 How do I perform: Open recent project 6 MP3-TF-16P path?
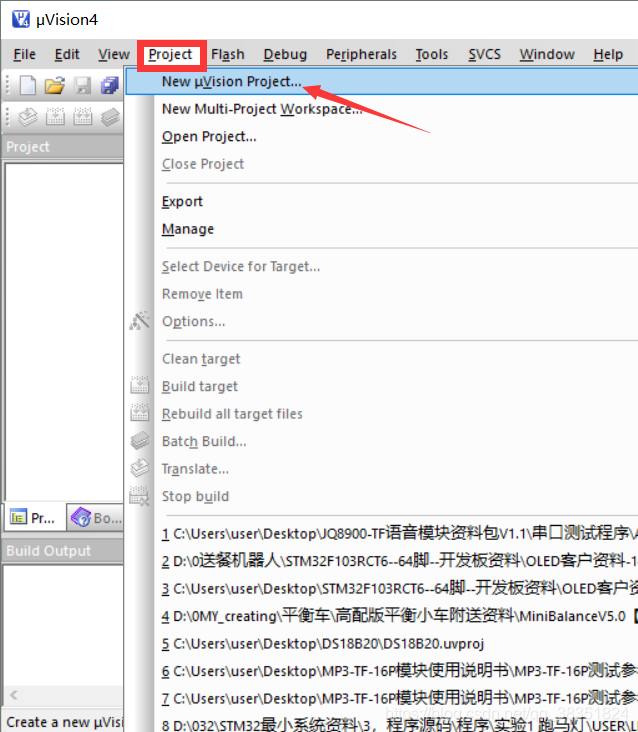click(x=382, y=671)
